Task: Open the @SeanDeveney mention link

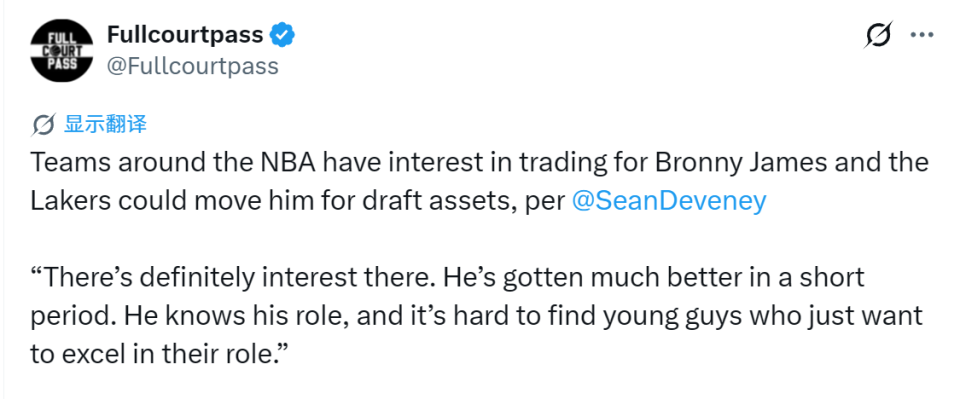Action: (x=669, y=201)
